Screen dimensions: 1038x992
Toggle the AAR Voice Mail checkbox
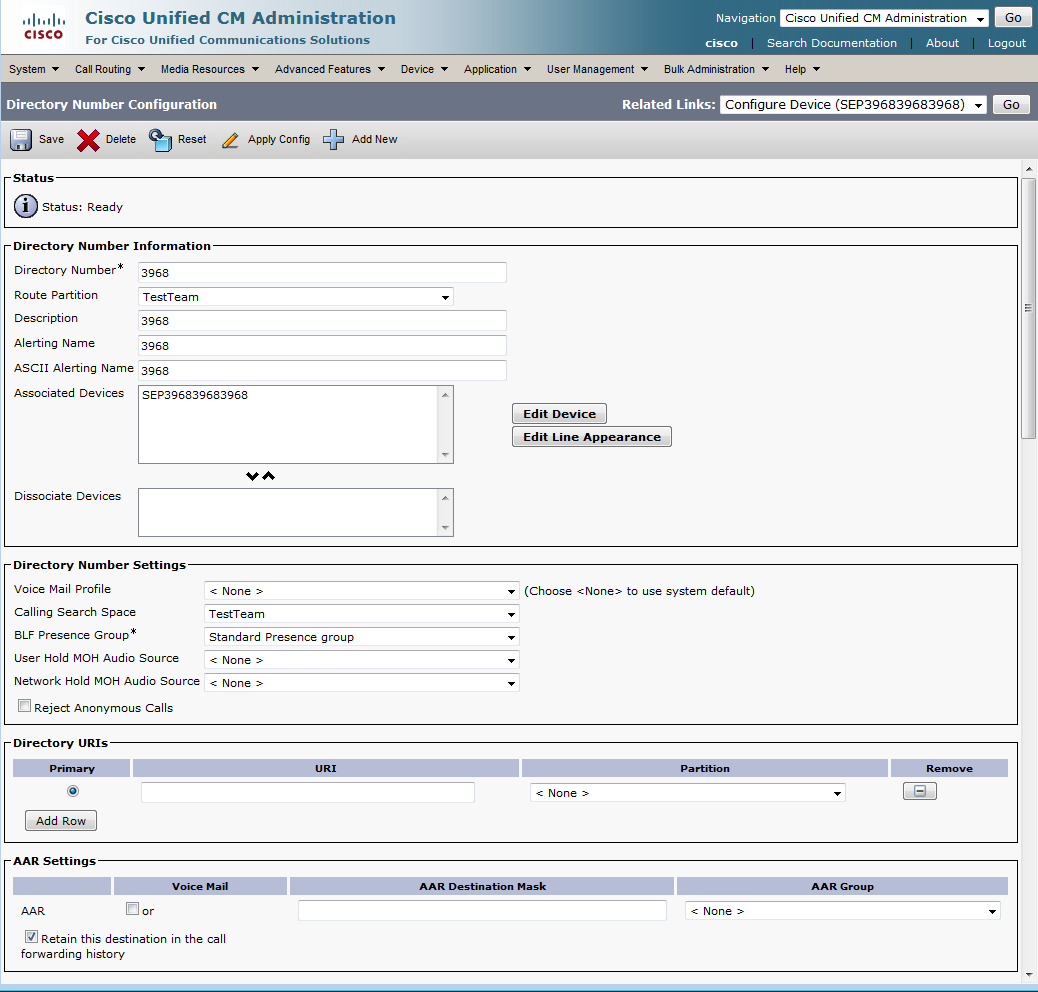pos(132,910)
